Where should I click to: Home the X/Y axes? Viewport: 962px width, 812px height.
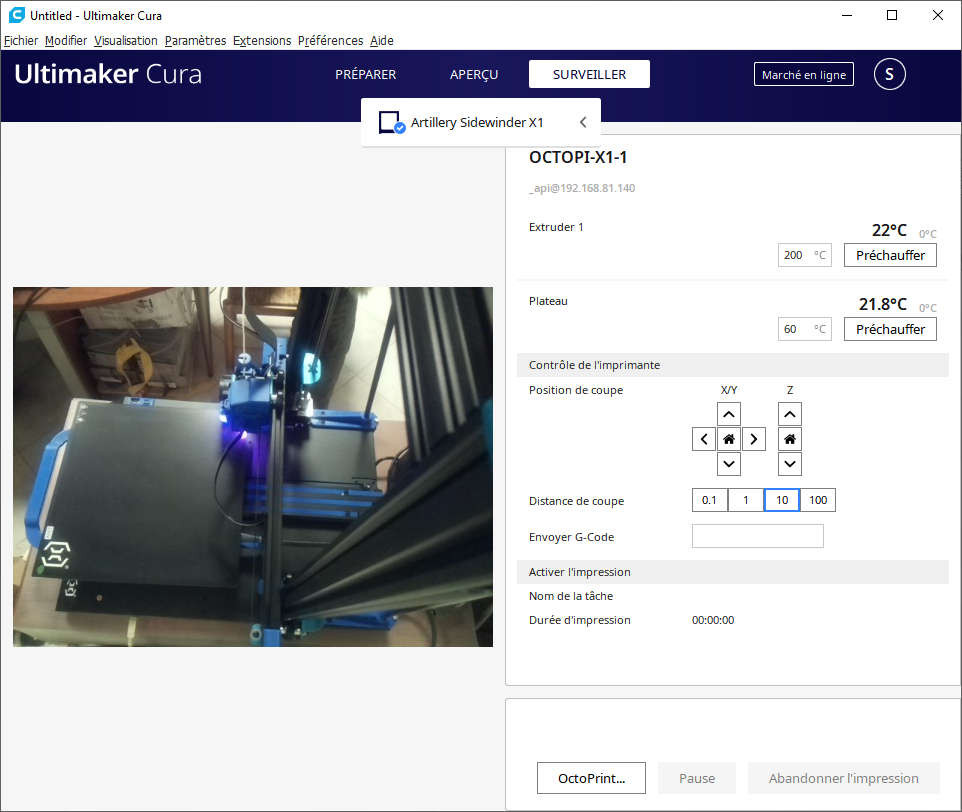[728, 439]
